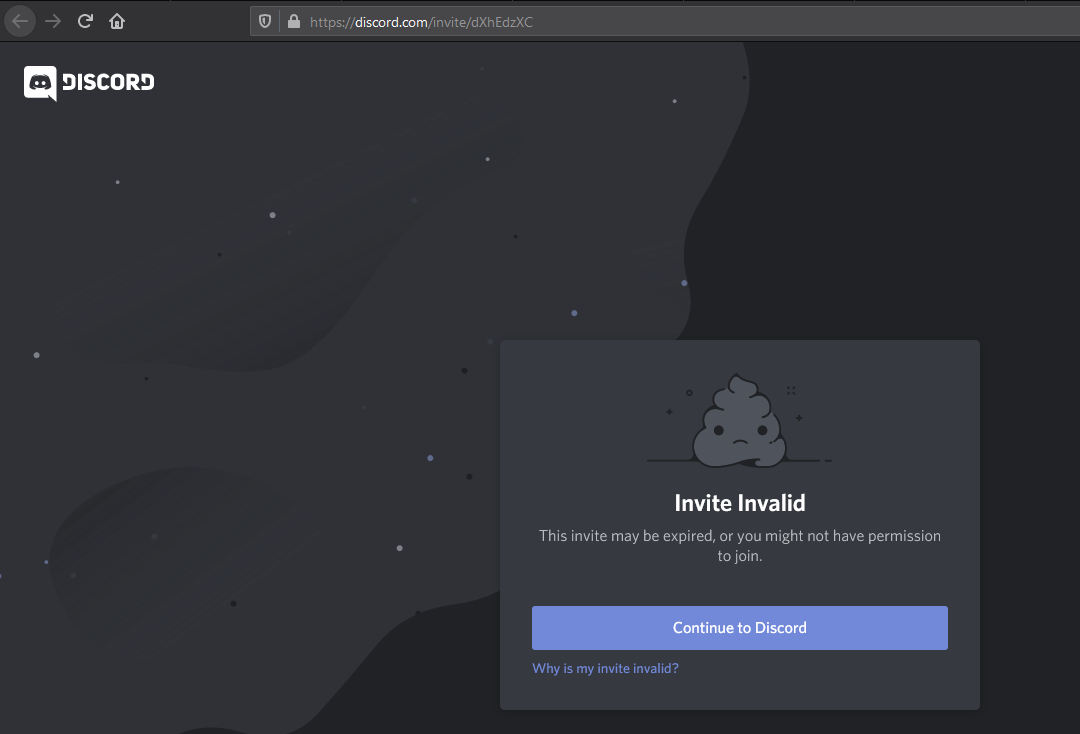Click the DISCORD wordmark text
Screen dimensions: 1080x734
tap(108, 82)
